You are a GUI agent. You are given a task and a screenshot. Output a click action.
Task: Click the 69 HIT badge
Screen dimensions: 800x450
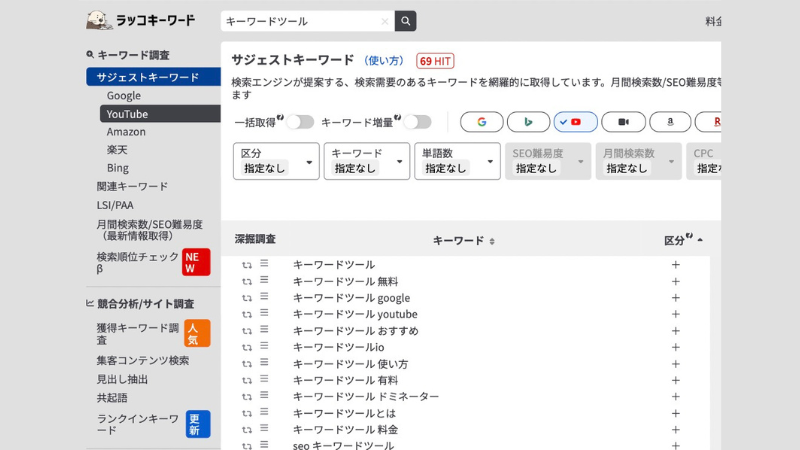(x=435, y=61)
